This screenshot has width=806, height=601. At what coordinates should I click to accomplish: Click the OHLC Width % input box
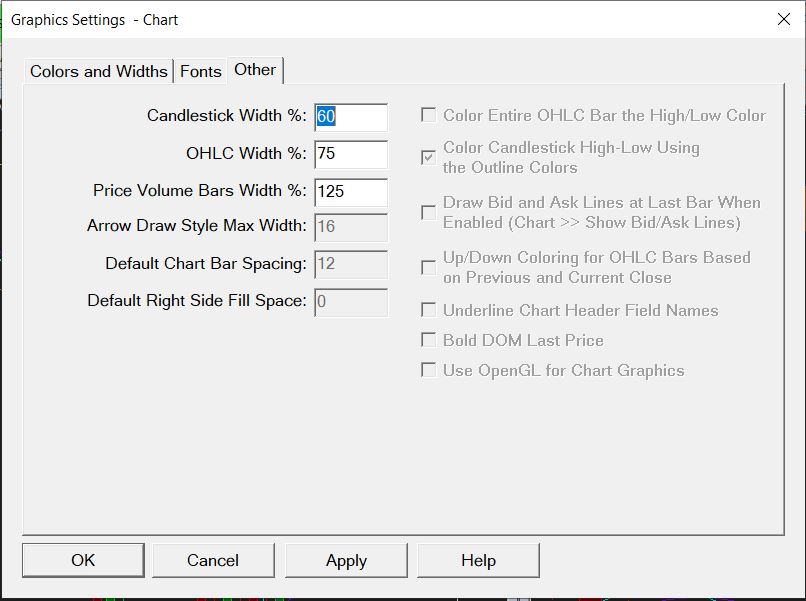click(x=350, y=154)
